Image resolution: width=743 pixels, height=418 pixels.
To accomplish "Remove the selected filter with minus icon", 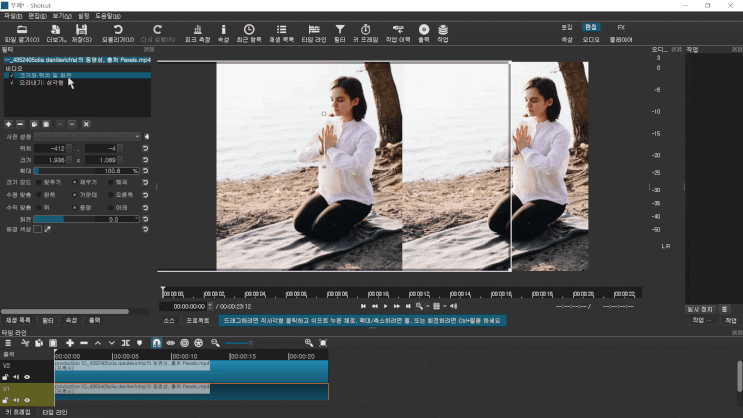I will 20,124.
